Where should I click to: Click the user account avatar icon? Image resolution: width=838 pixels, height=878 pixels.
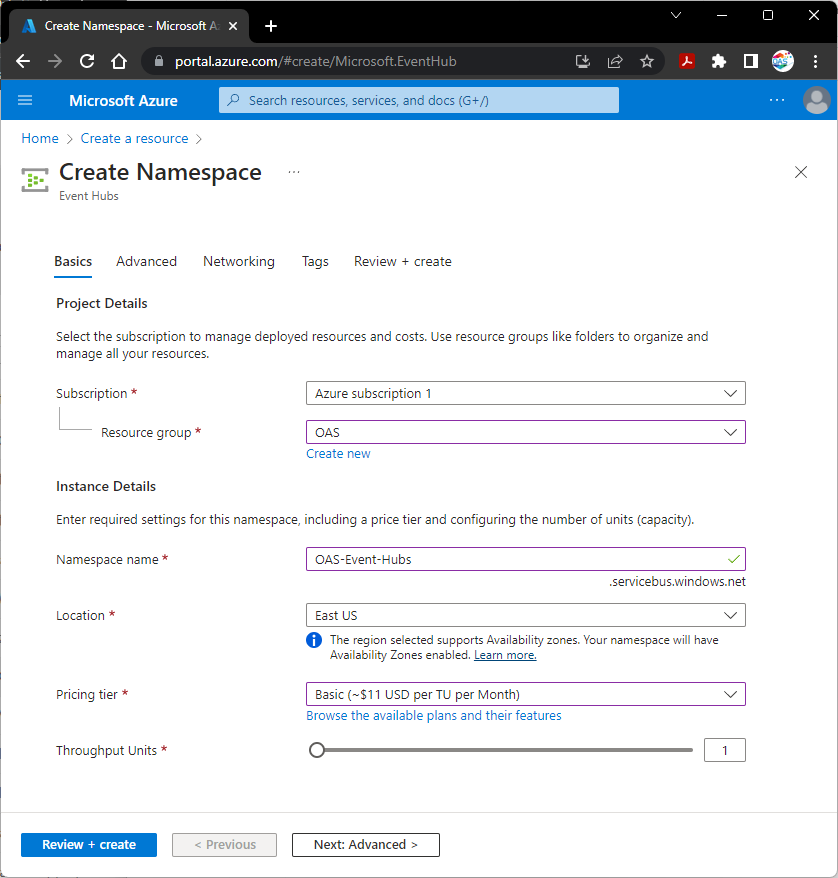(816, 100)
